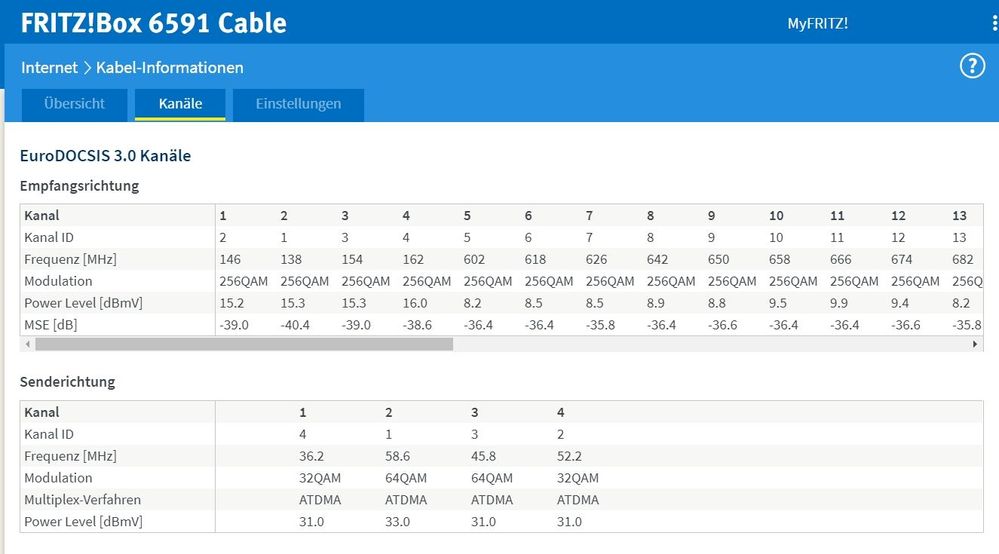999x554 pixels.
Task: Open the MyFRITZ! link in the header
Action: tap(817, 23)
